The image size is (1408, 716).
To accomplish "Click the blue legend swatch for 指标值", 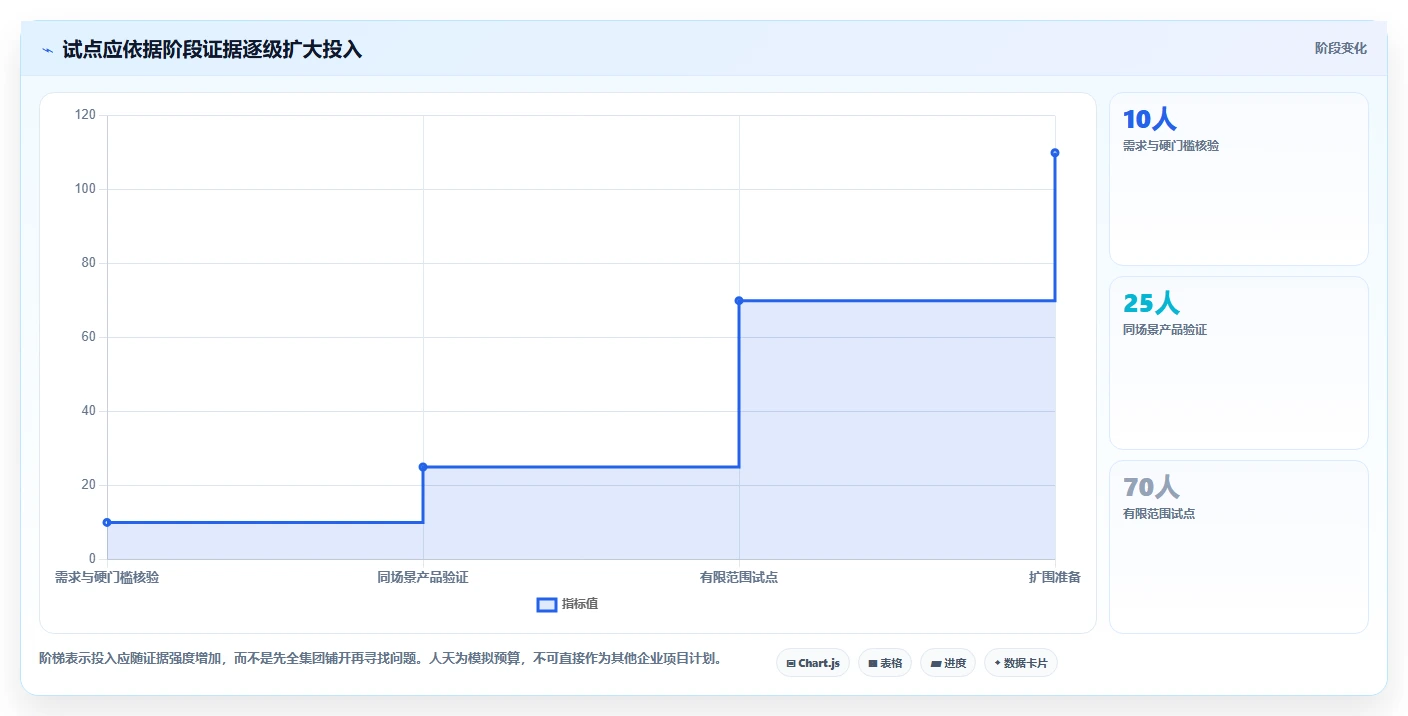I will click(x=547, y=604).
